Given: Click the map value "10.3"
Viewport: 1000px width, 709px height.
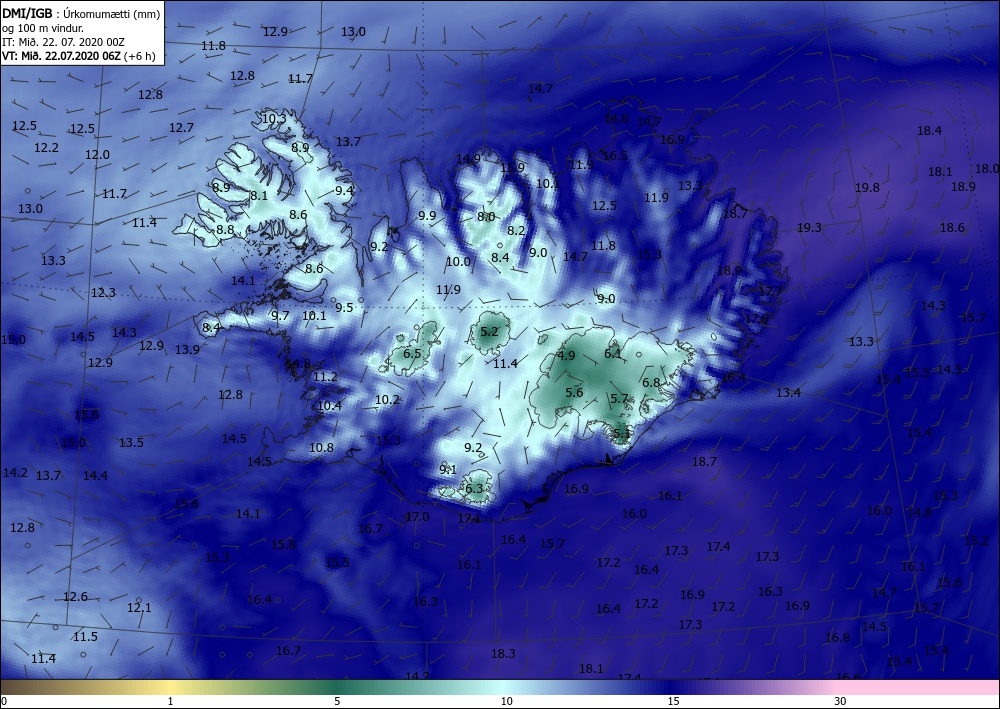Looking at the screenshot, I should (x=274, y=118).
